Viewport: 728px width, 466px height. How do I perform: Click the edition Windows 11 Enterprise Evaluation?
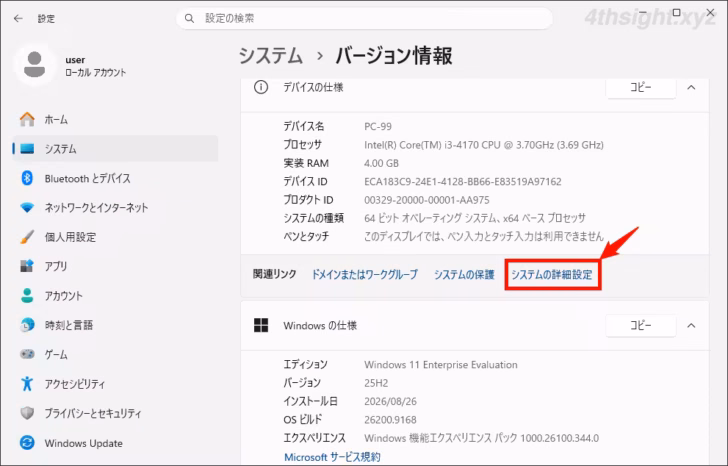click(x=441, y=365)
